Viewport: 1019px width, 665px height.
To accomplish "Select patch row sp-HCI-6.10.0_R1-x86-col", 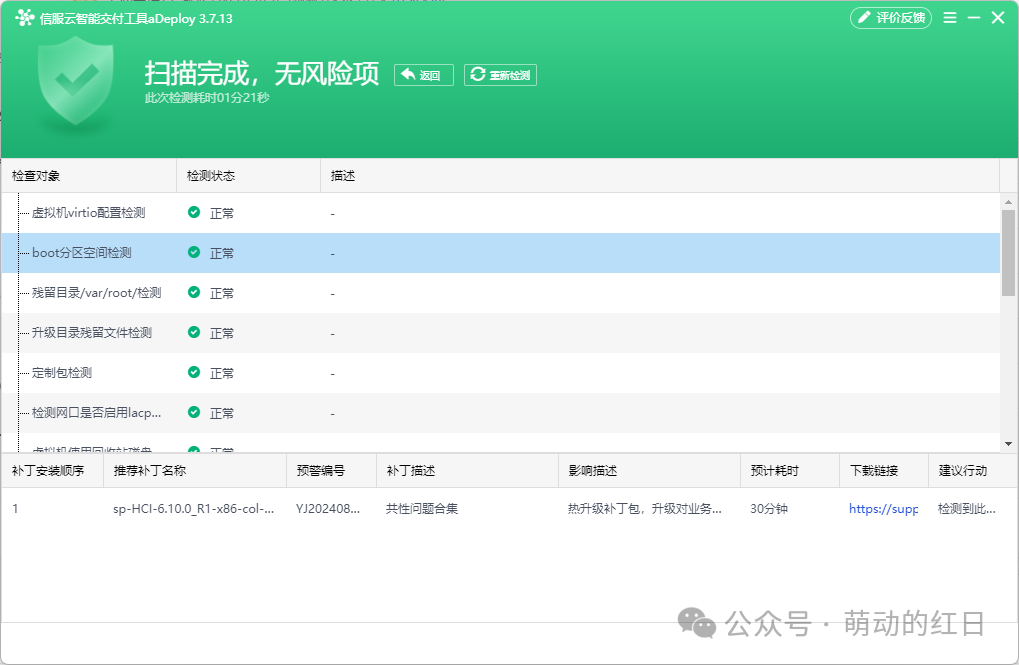I will 510,509.
